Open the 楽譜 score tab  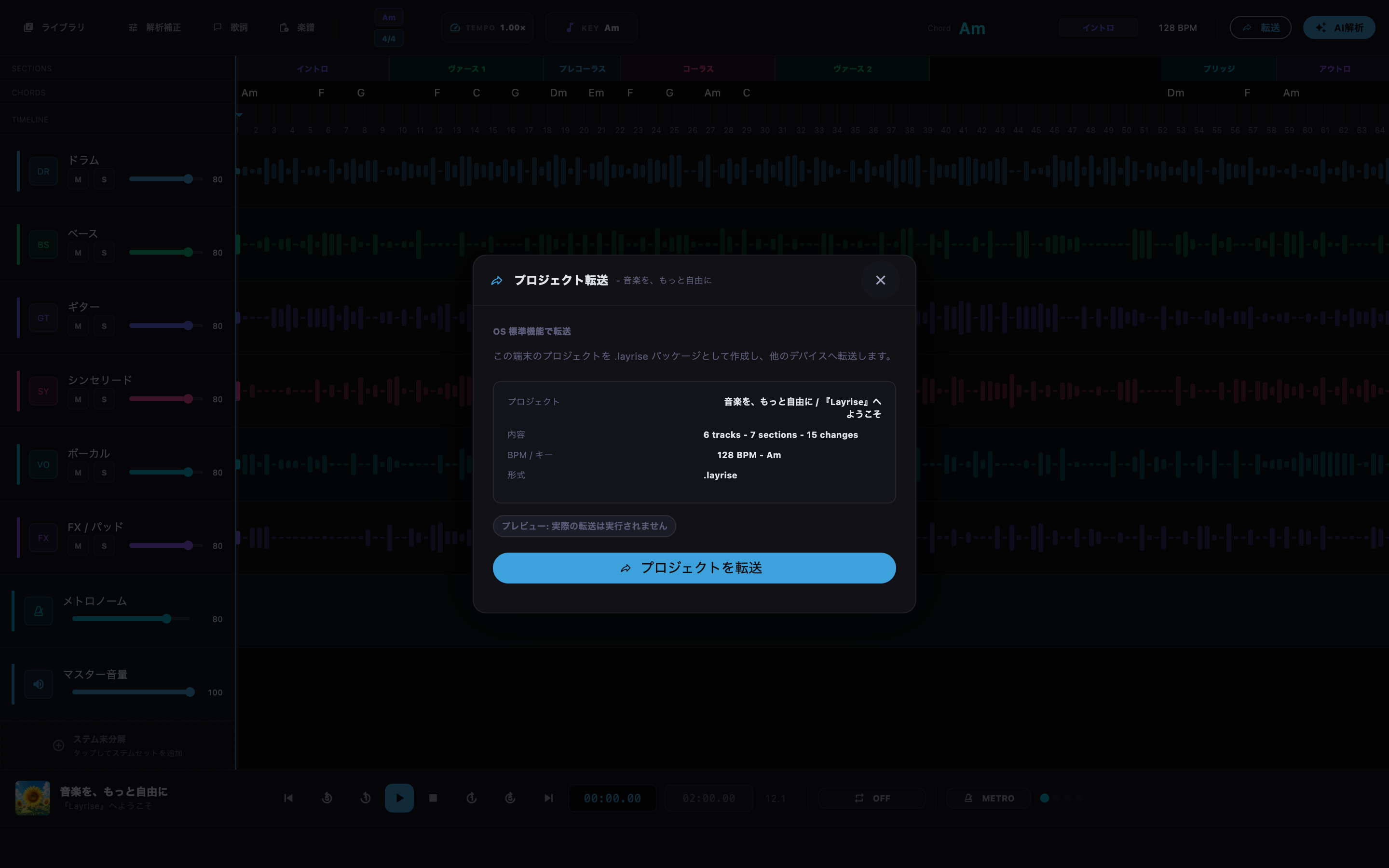(297, 27)
